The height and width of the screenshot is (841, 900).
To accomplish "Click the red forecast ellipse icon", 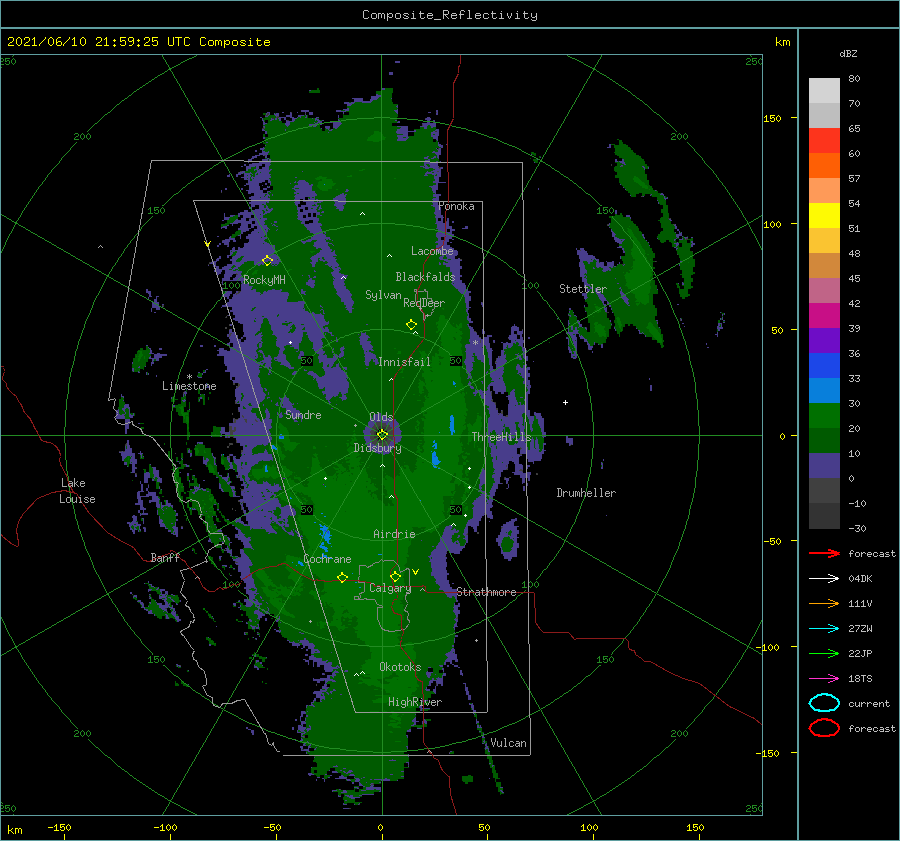I will tap(824, 728).
